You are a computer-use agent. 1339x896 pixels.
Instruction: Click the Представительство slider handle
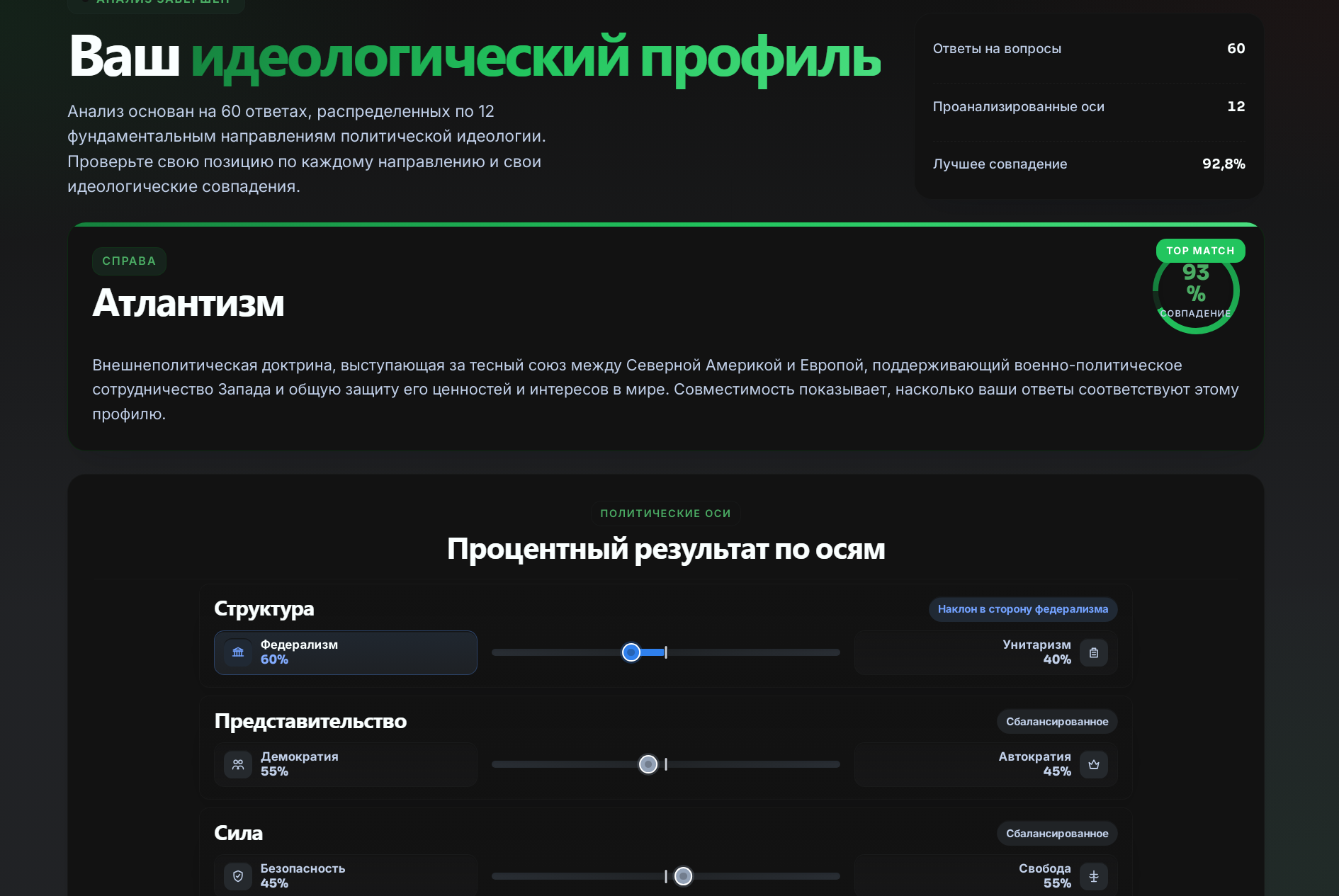pos(648,764)
